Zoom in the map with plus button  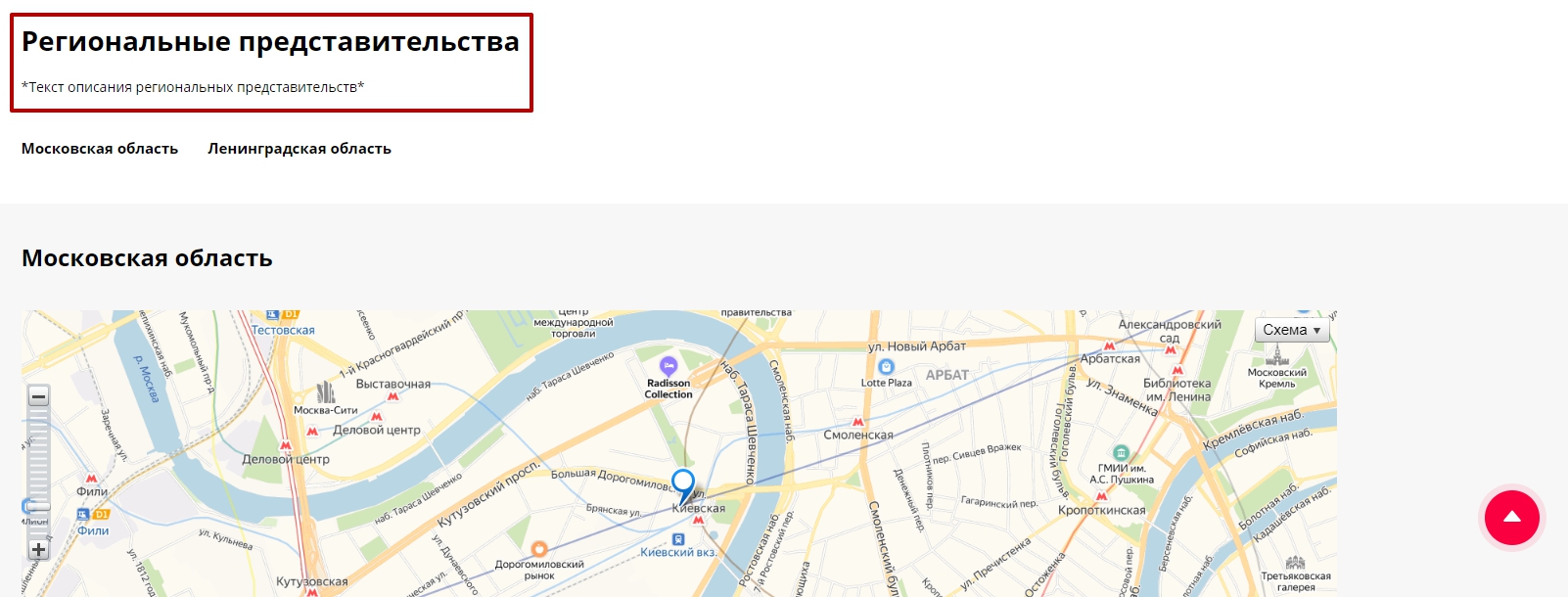[38, 549]
